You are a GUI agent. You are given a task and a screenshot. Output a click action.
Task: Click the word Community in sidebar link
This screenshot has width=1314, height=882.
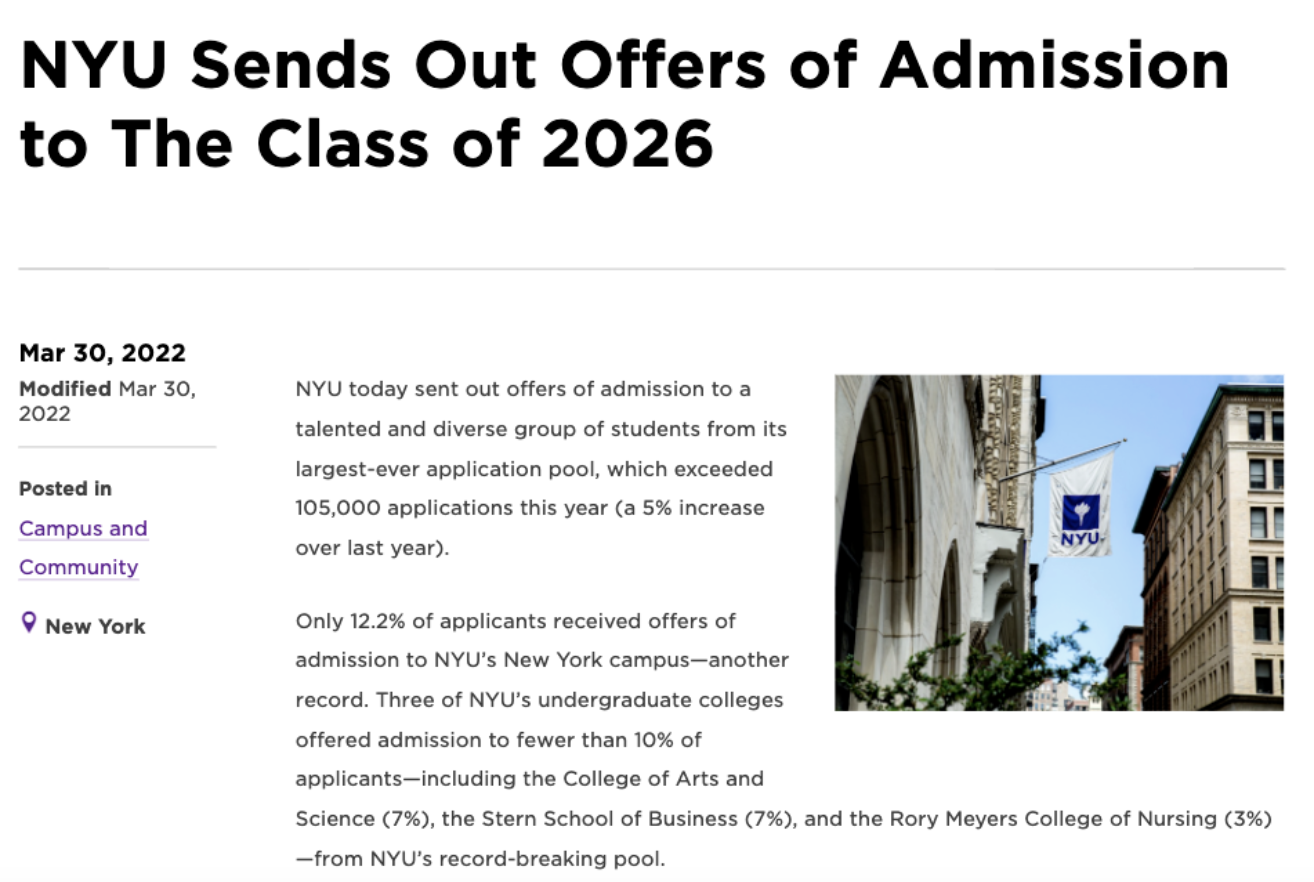point(79,567)
